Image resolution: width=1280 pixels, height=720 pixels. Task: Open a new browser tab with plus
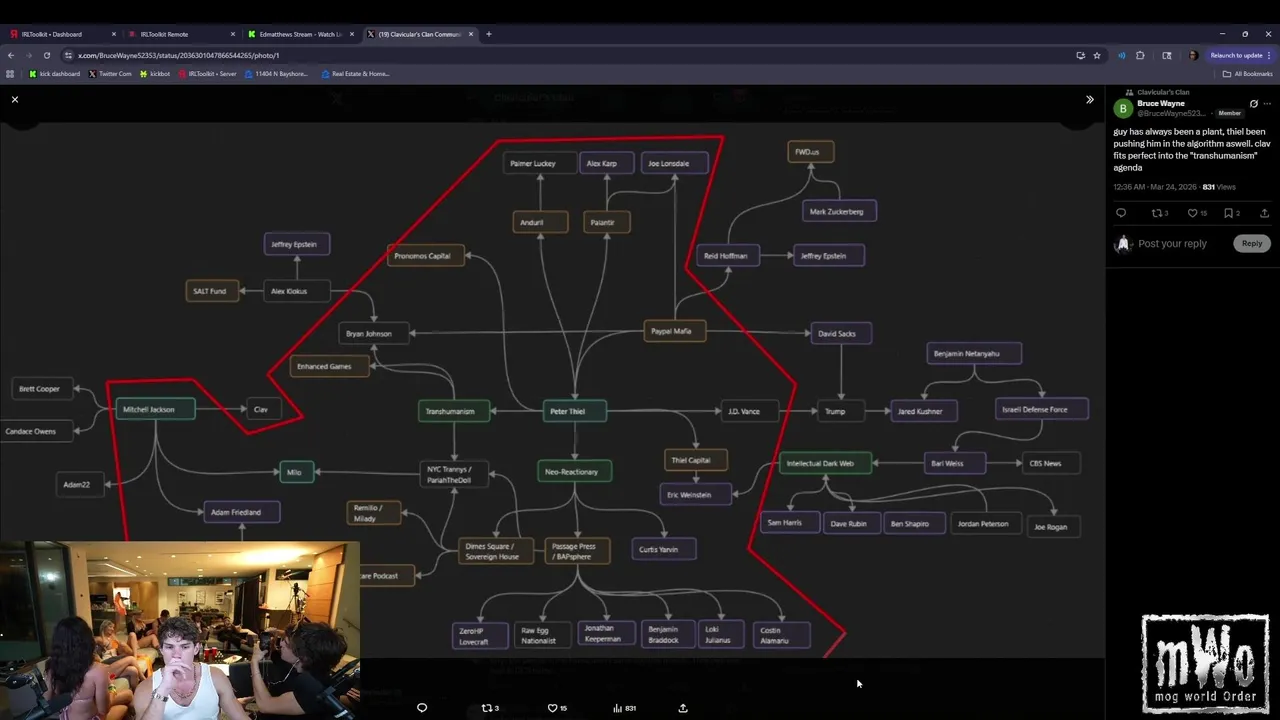coord(489,34)
